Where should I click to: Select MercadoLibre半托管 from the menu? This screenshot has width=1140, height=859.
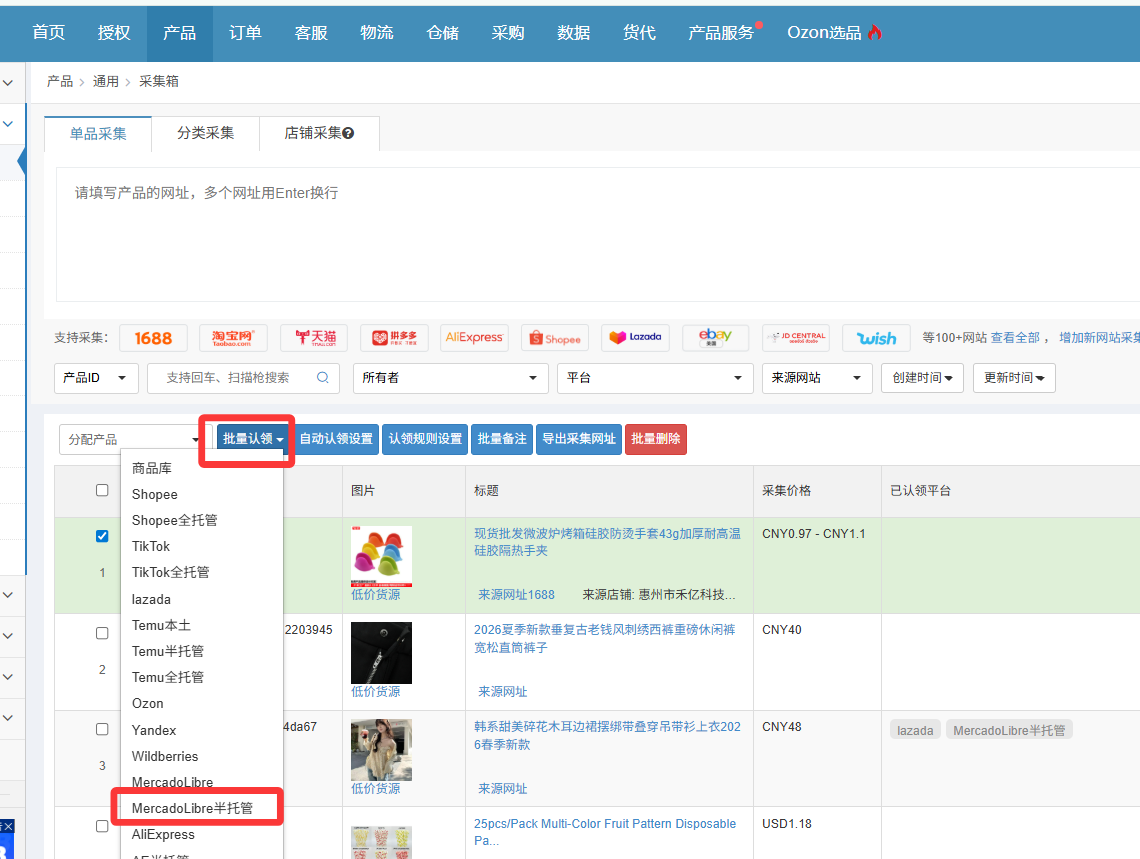tap(193, 807)
